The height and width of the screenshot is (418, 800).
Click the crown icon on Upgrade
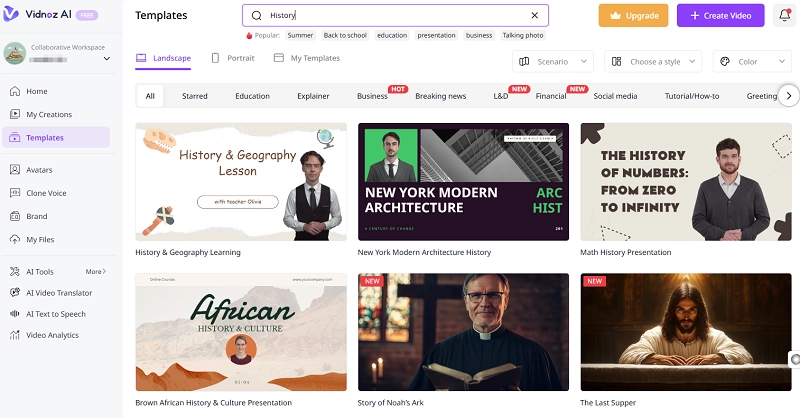coord(615,16)
